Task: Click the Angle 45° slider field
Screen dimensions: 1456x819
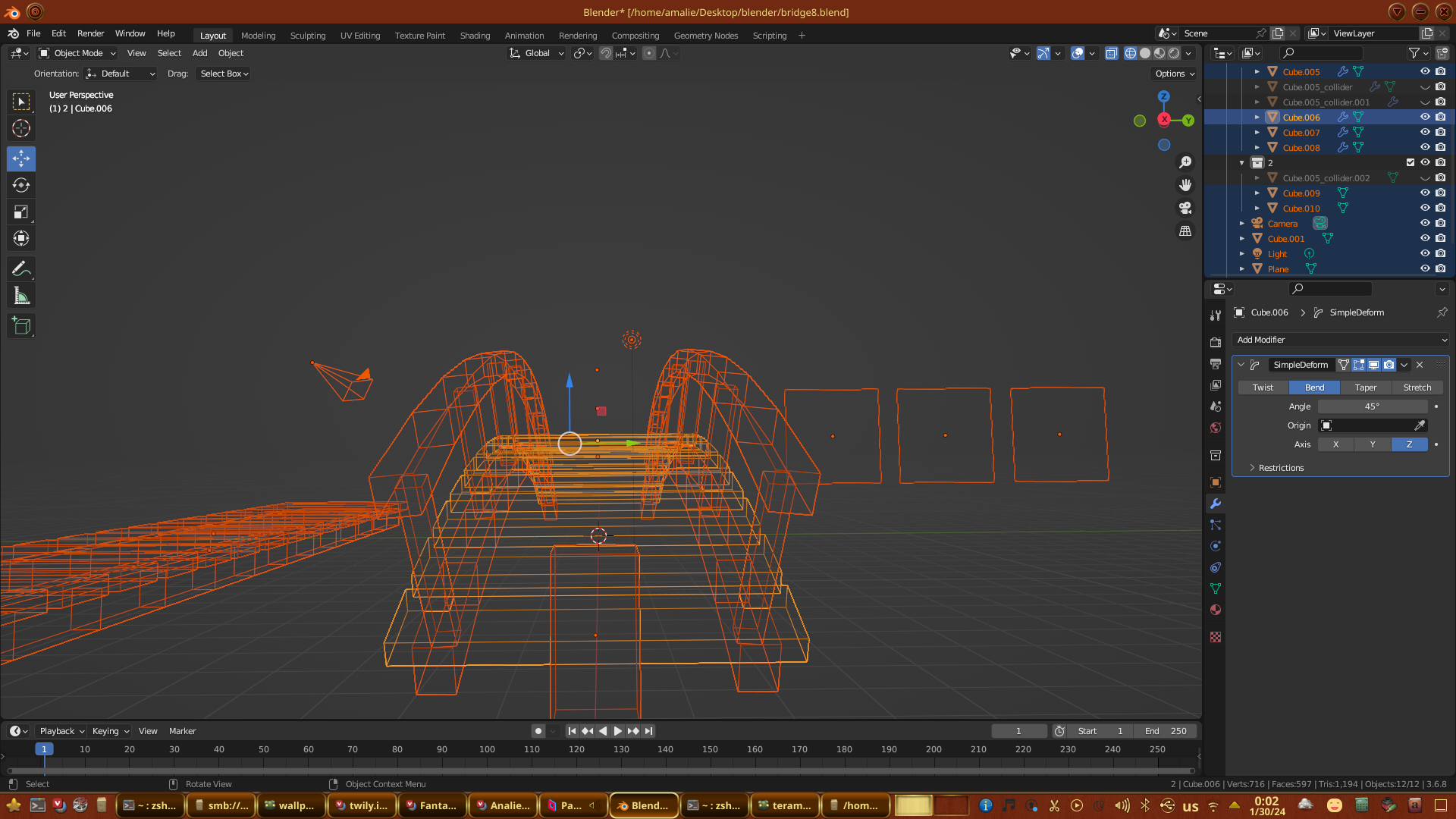Action: (1372, 406)
